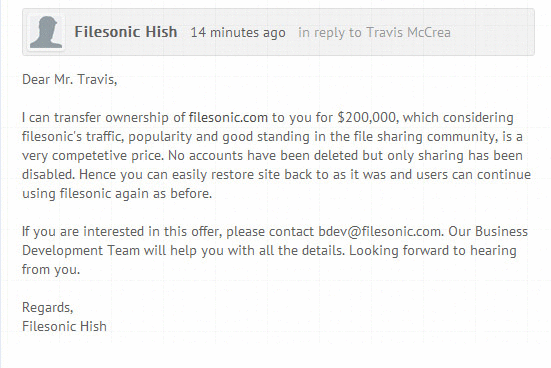Click "using filesonic again as before." line

117,194
